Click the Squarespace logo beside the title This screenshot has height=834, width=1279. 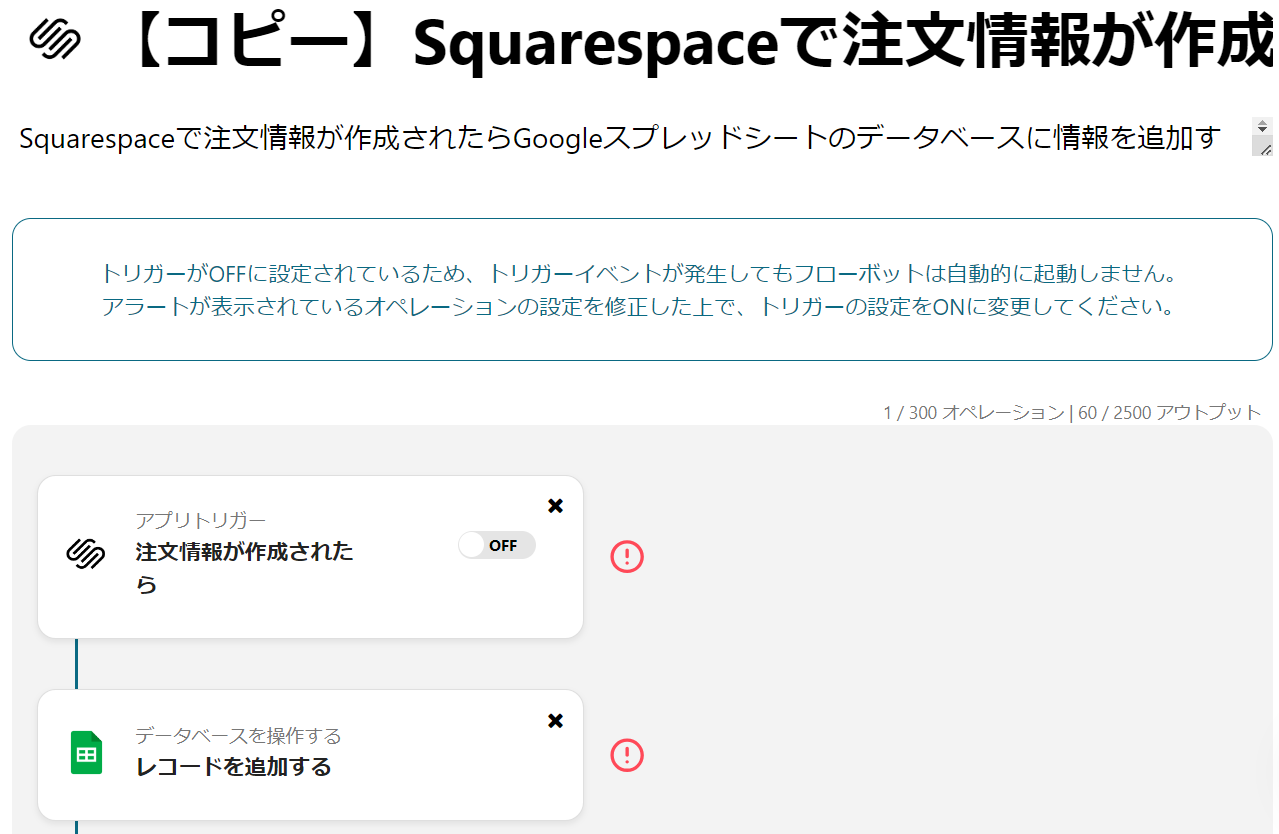(54, 39)
